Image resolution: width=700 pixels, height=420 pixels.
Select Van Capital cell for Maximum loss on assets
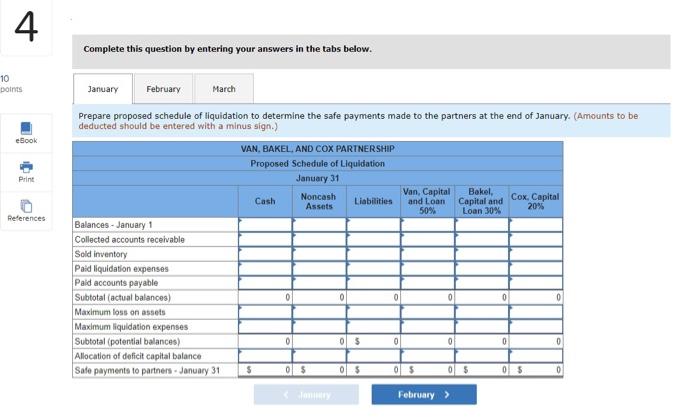pyautogui.click(x=428, y=312)
